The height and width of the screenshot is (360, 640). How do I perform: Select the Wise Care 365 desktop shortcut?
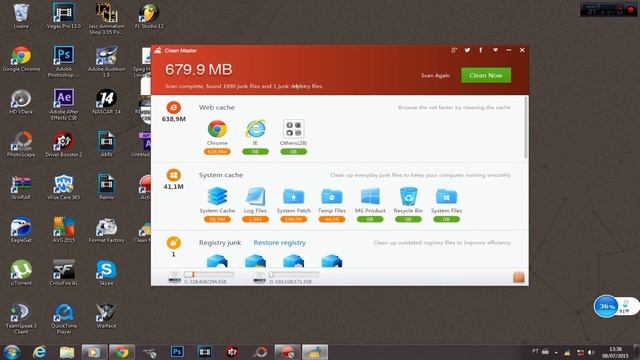(x=64, y=187)
